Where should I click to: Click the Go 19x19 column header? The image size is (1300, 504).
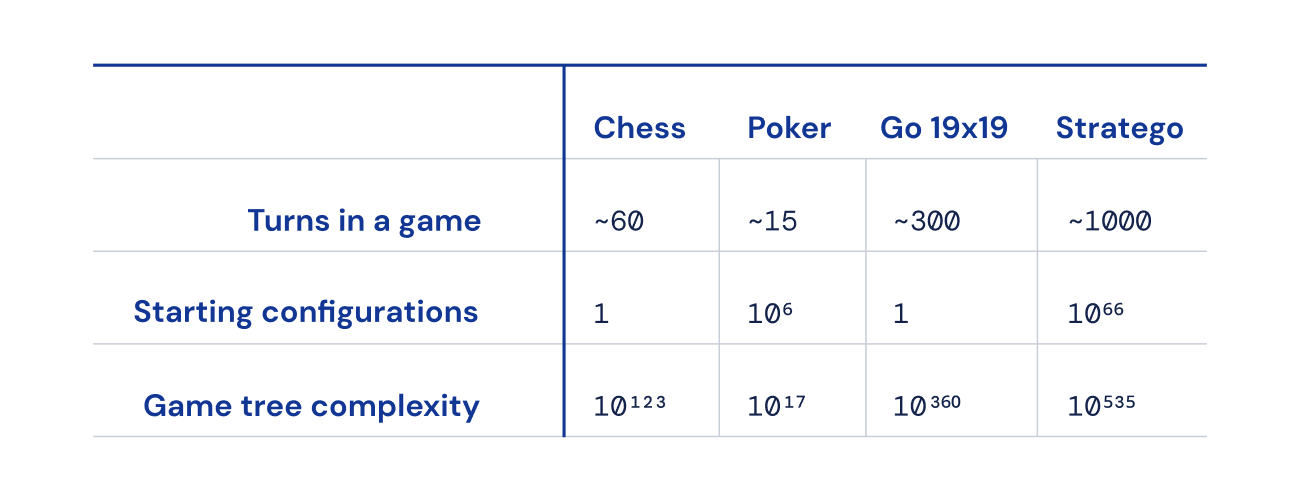click(943, 128)
